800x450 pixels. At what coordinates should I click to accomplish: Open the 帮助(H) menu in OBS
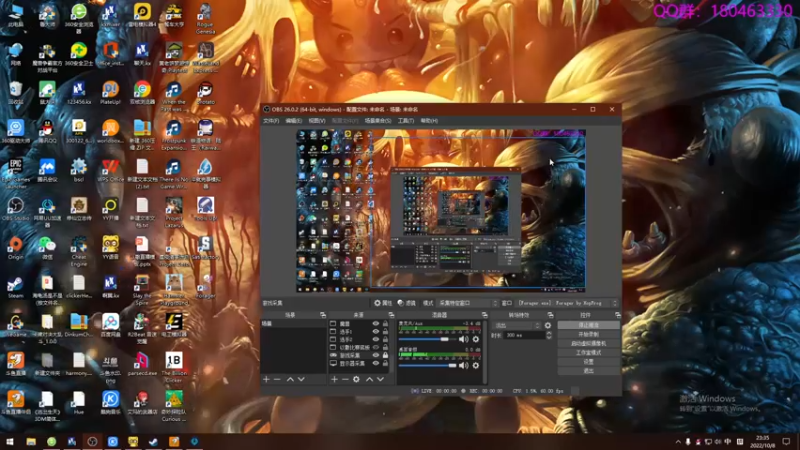[x=429, y=121]
